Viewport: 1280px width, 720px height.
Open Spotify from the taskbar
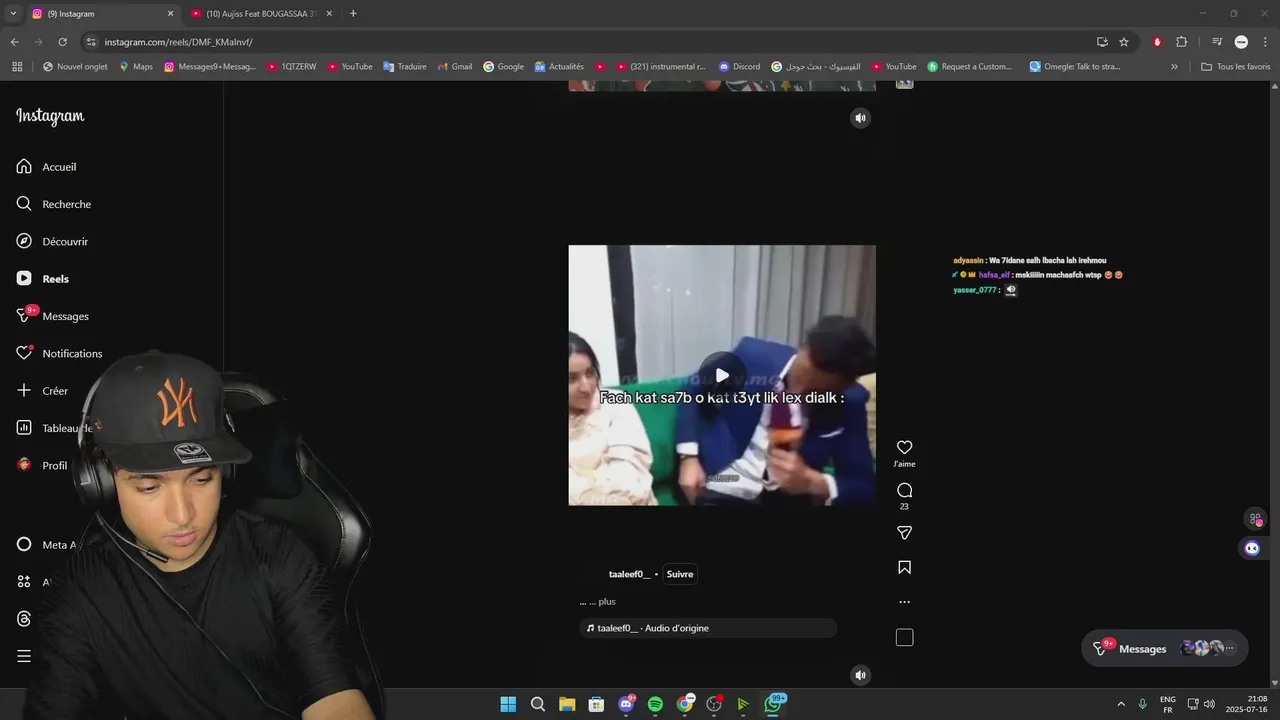pos(655,704)
